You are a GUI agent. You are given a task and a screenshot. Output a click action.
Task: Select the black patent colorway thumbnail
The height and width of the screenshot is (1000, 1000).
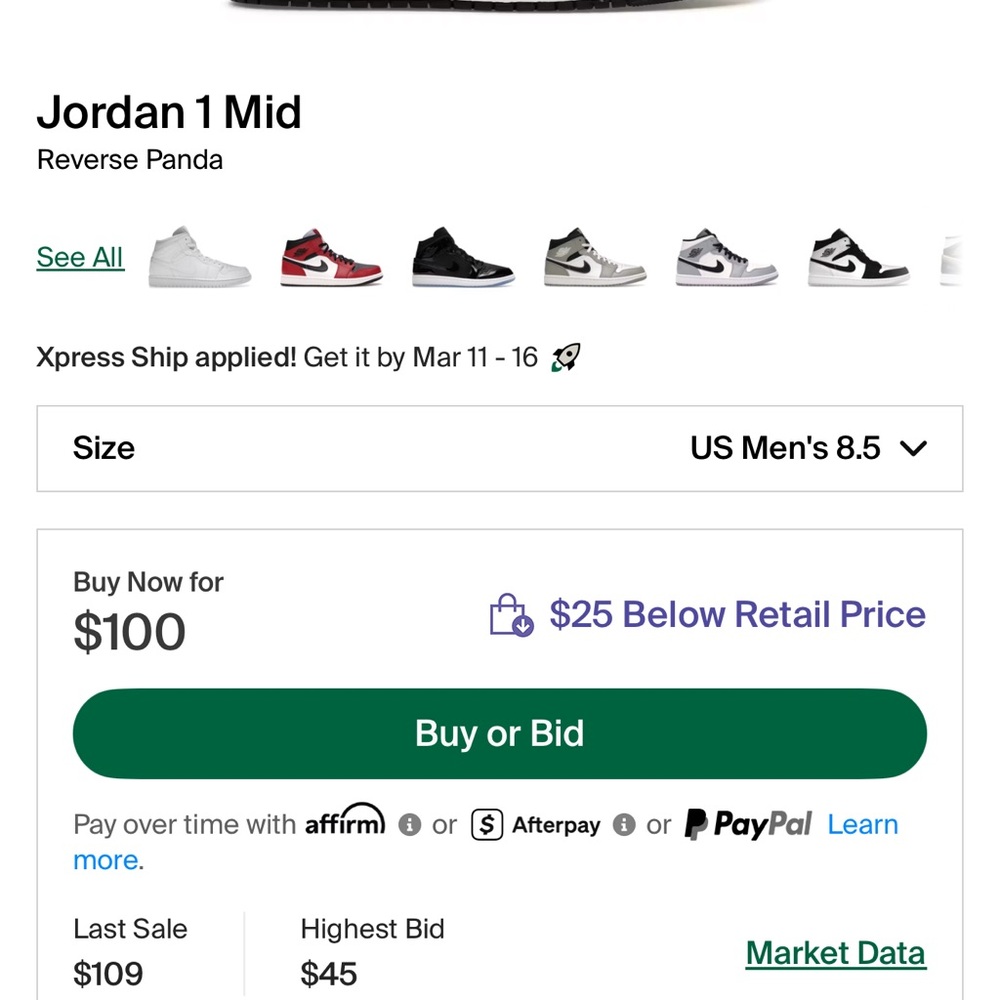click(x=462, y=258)
